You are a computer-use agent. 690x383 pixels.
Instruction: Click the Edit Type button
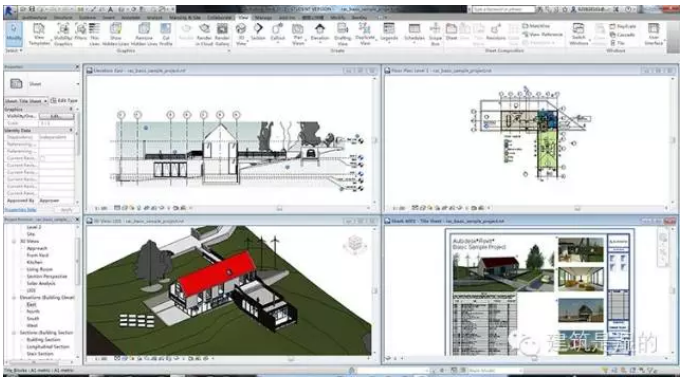tap(64, 101)
